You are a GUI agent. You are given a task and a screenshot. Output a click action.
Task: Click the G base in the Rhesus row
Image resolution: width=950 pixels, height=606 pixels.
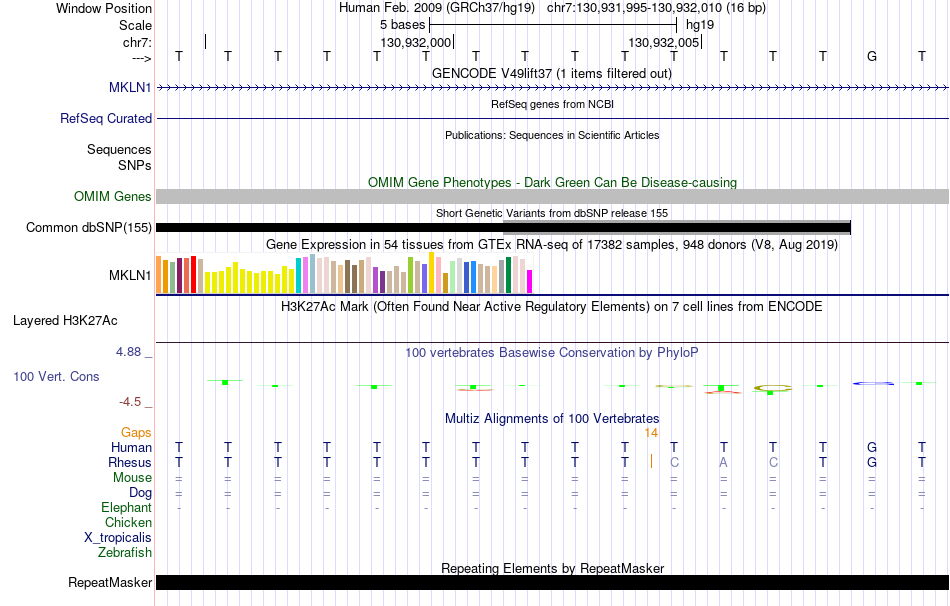(872, 462)
